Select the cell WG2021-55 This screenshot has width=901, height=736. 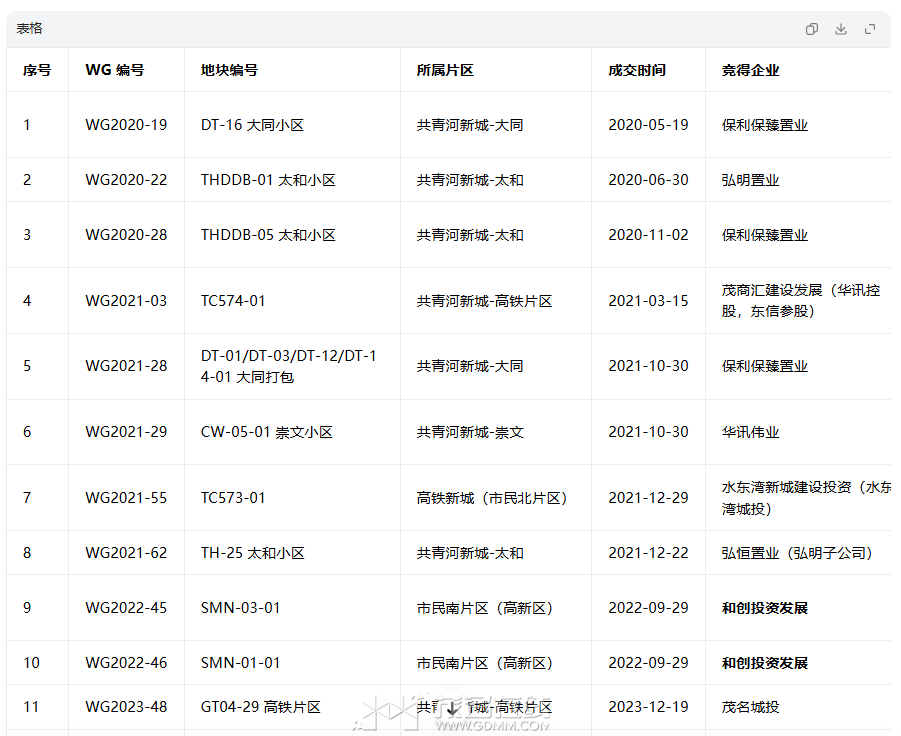126,498
